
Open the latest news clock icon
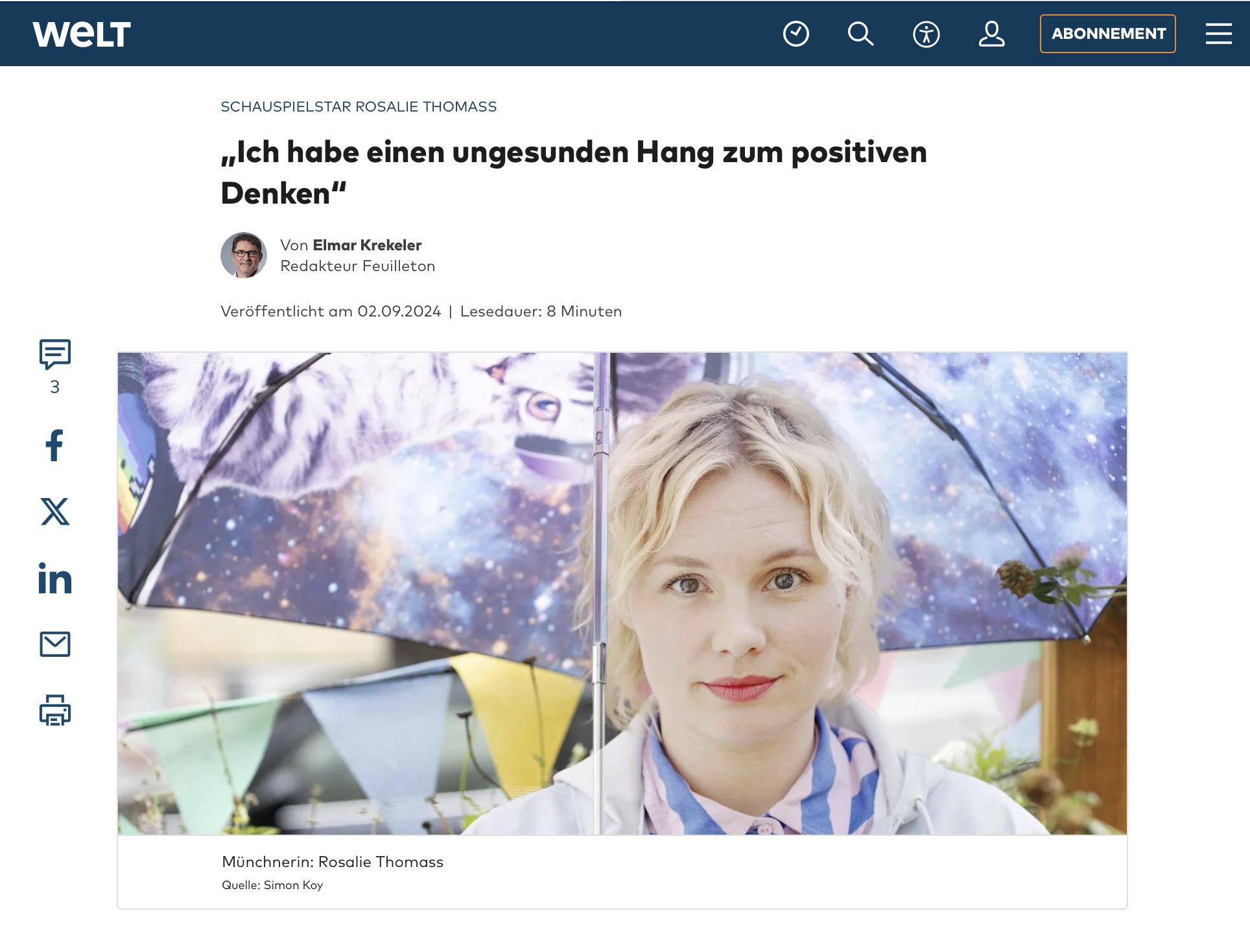(x=796, y=34)
